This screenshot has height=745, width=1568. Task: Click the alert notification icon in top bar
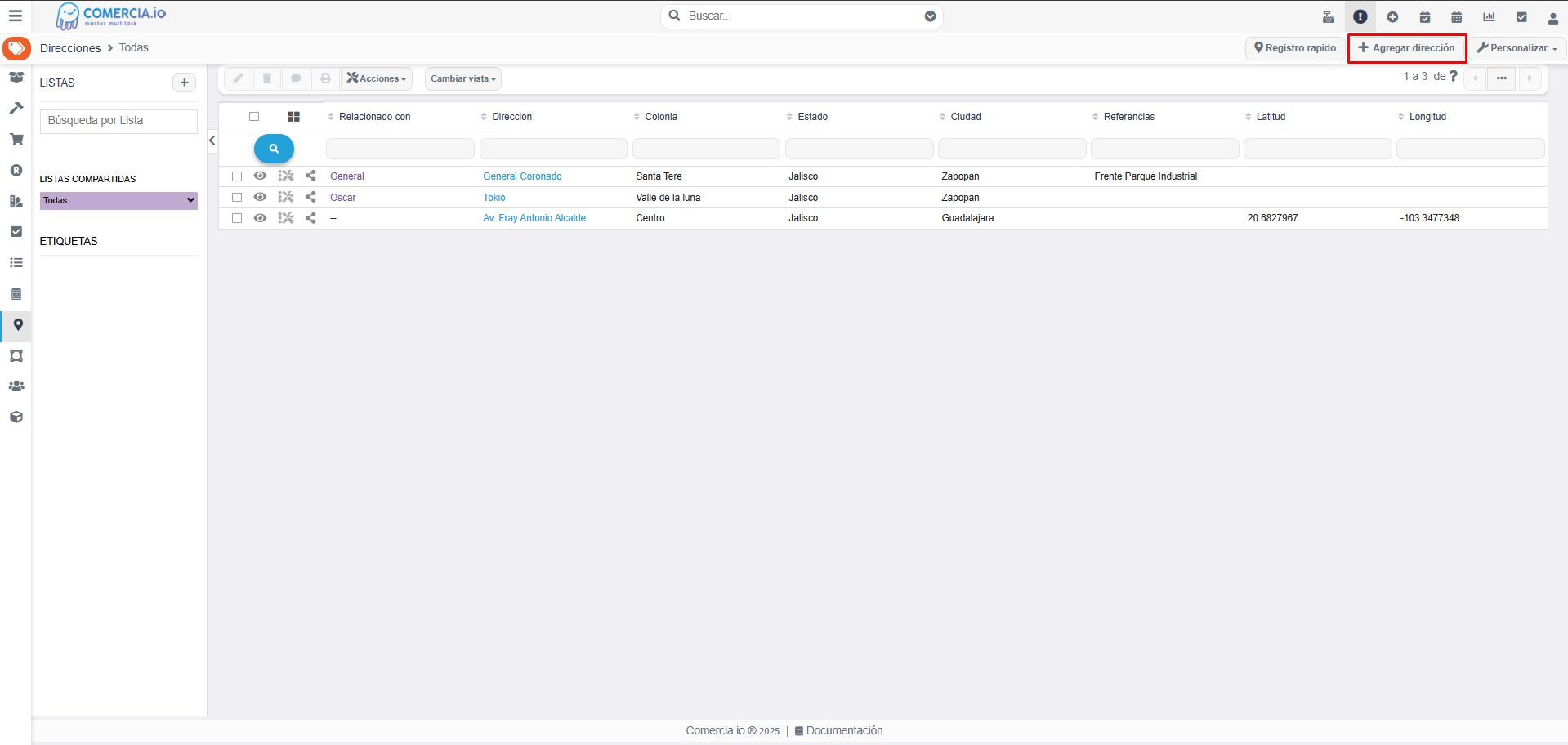click(x=1360, y=16)
